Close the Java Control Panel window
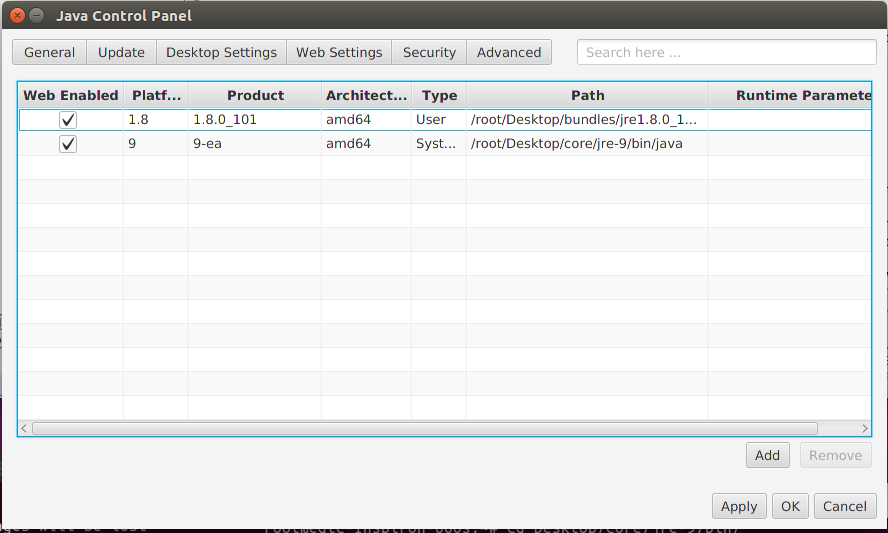 (17, 15)
